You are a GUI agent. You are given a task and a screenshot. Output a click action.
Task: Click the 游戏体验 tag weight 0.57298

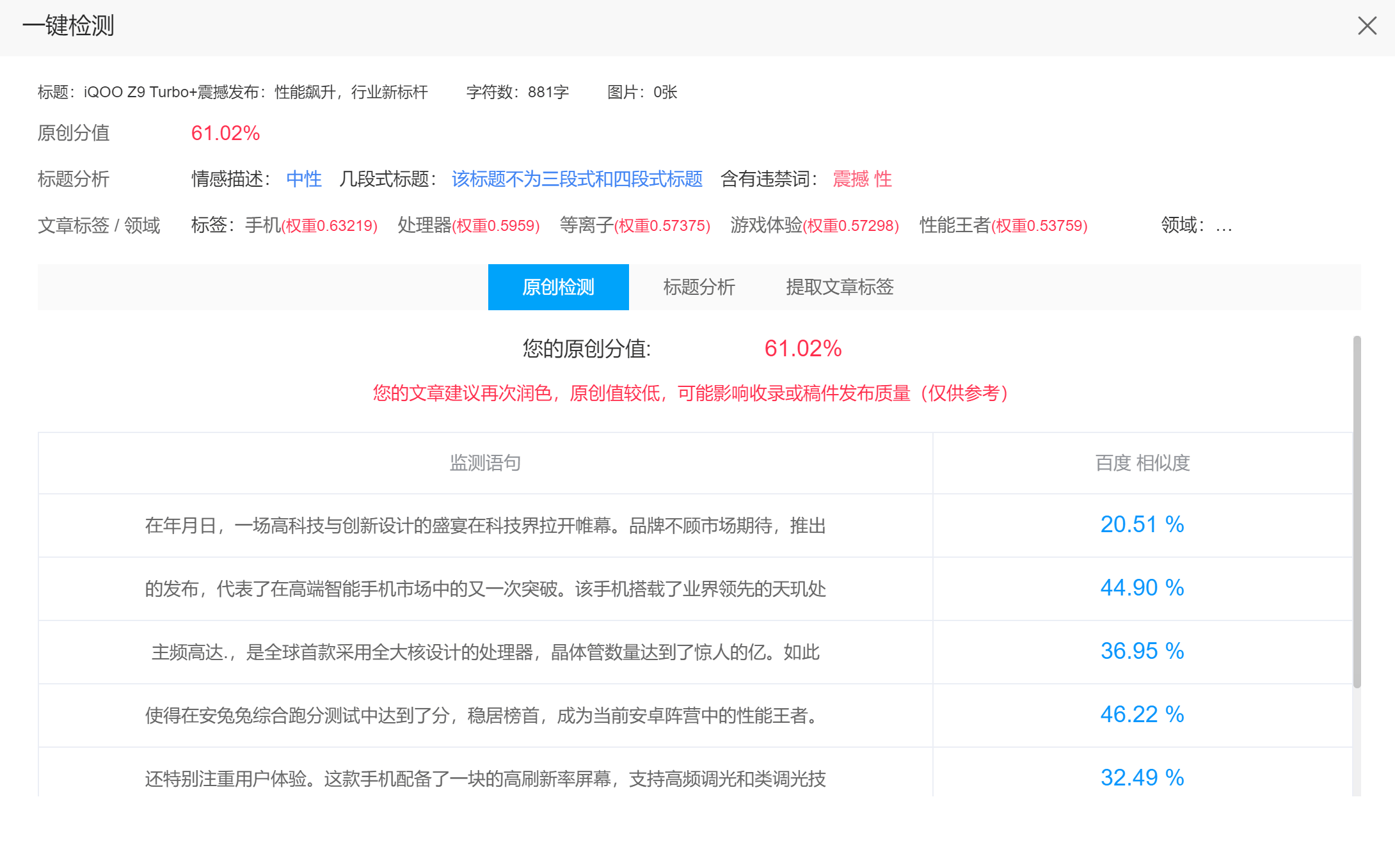tap(815, 226)
